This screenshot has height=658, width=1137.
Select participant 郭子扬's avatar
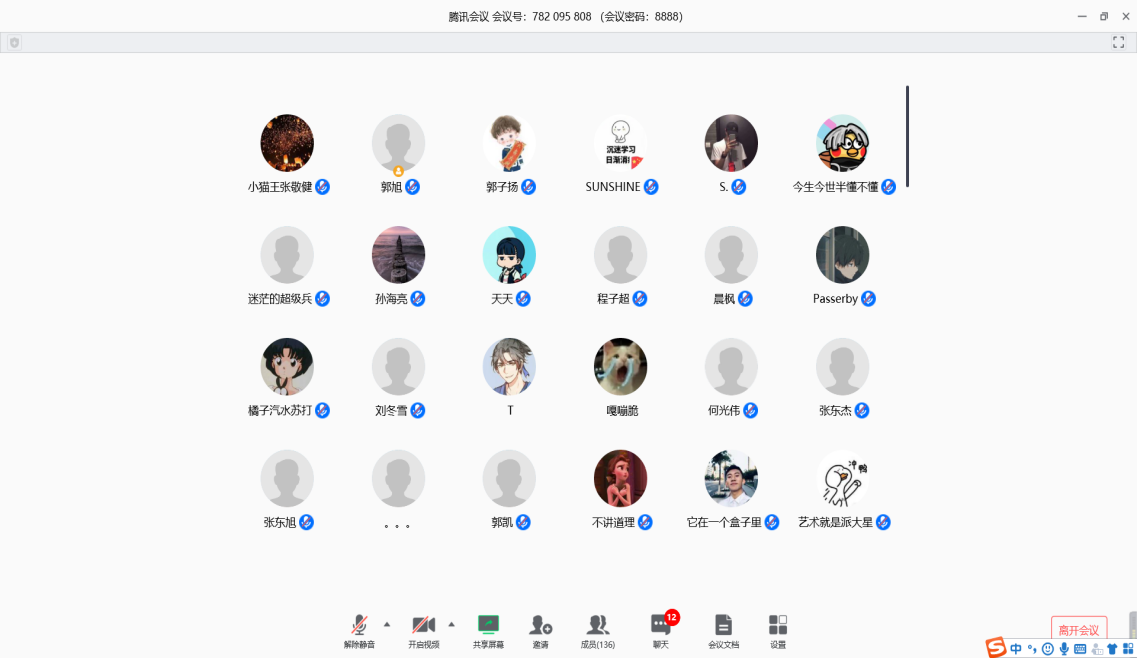(x=509, y=143)
